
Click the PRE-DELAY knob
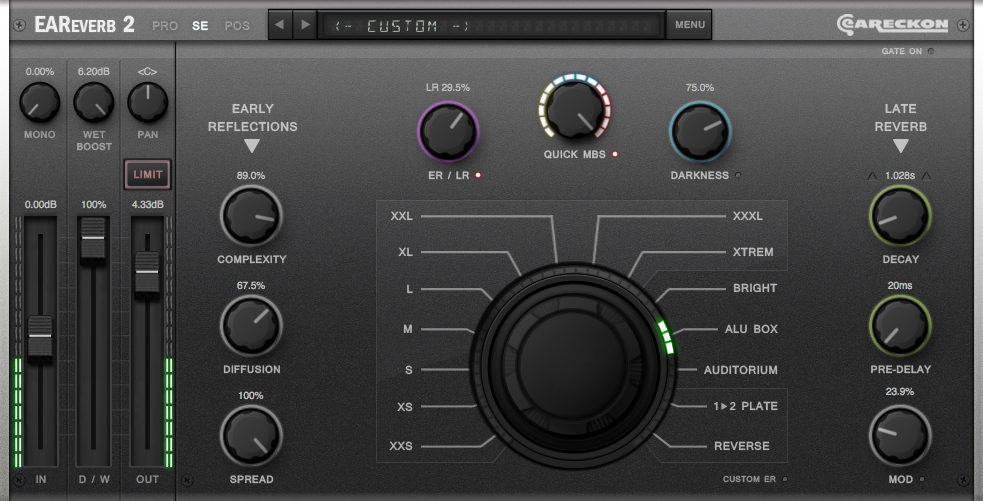[x=900, y=325]
